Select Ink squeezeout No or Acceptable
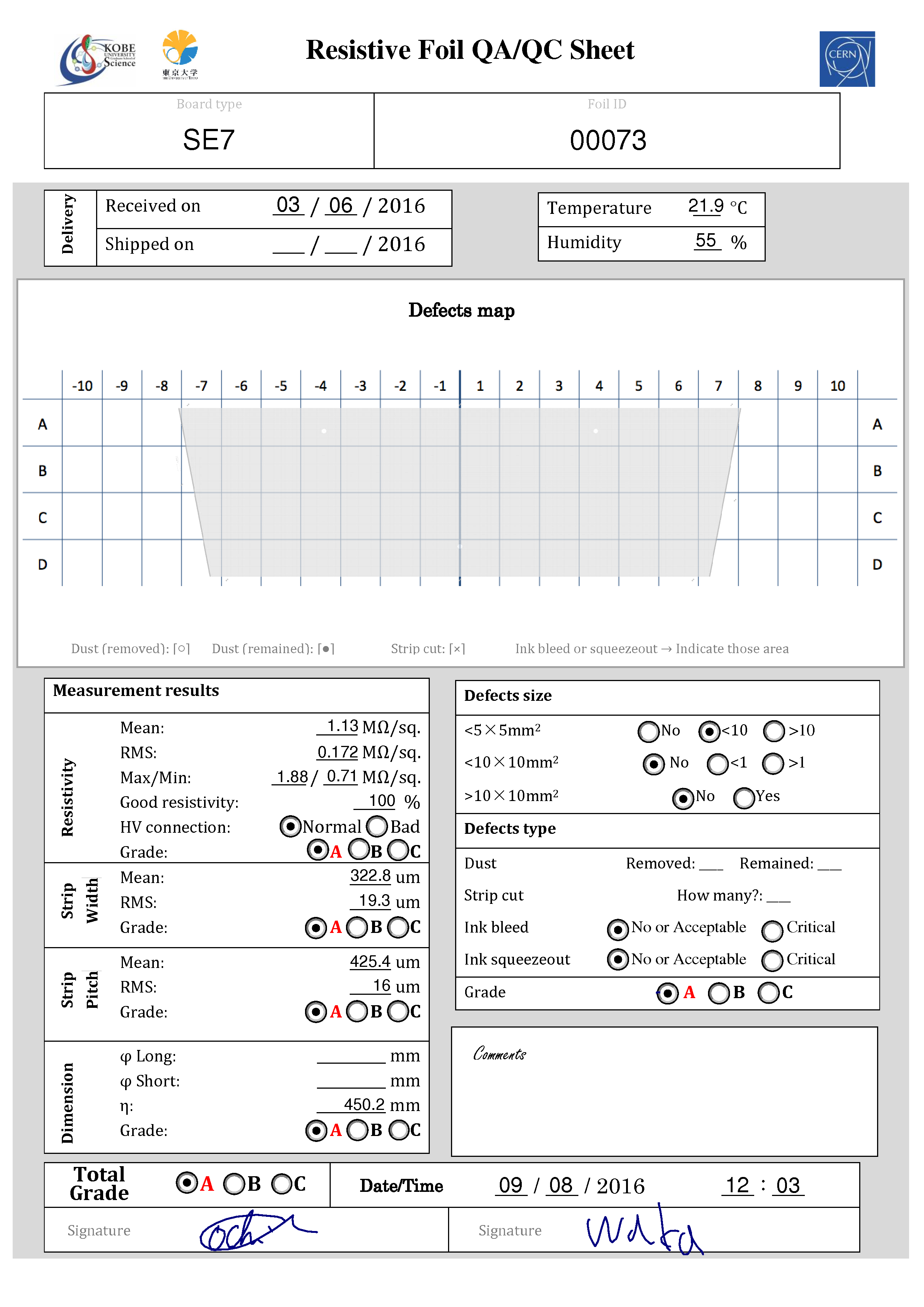The image size is (924, 1307). coord(618,960)
